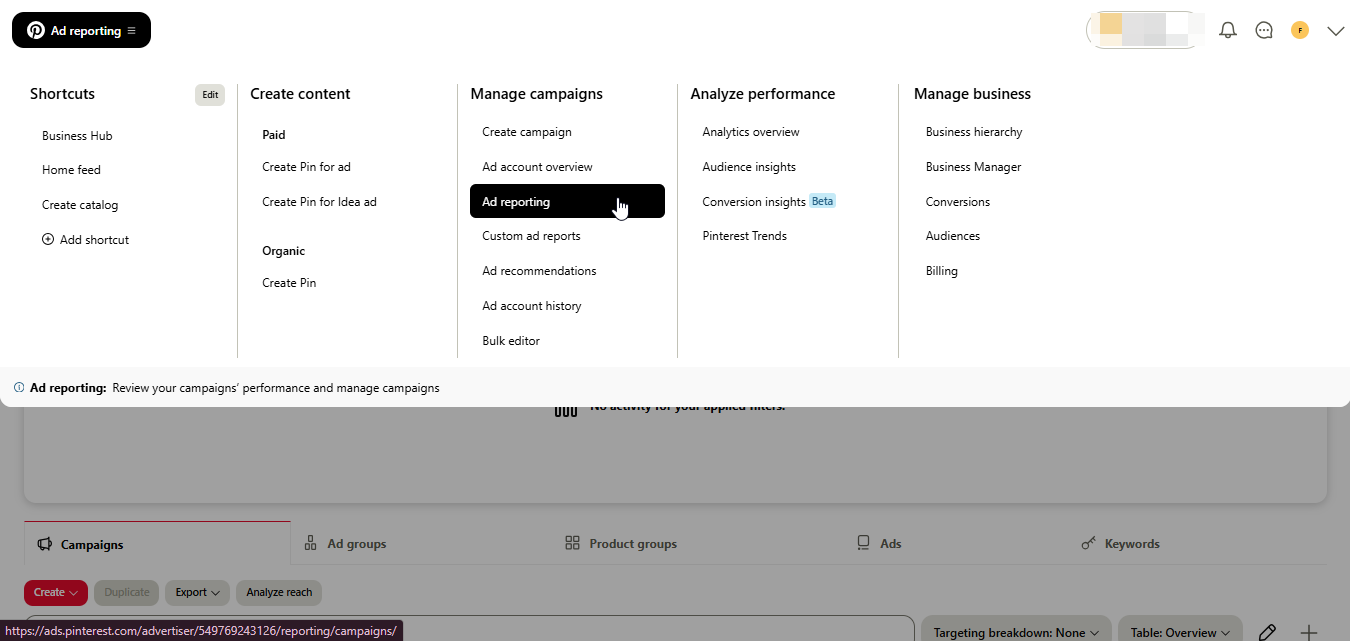Click the Duplicate button
Image resolution: width=1350 pixels, height=641 pixels.
pos(127,592)
